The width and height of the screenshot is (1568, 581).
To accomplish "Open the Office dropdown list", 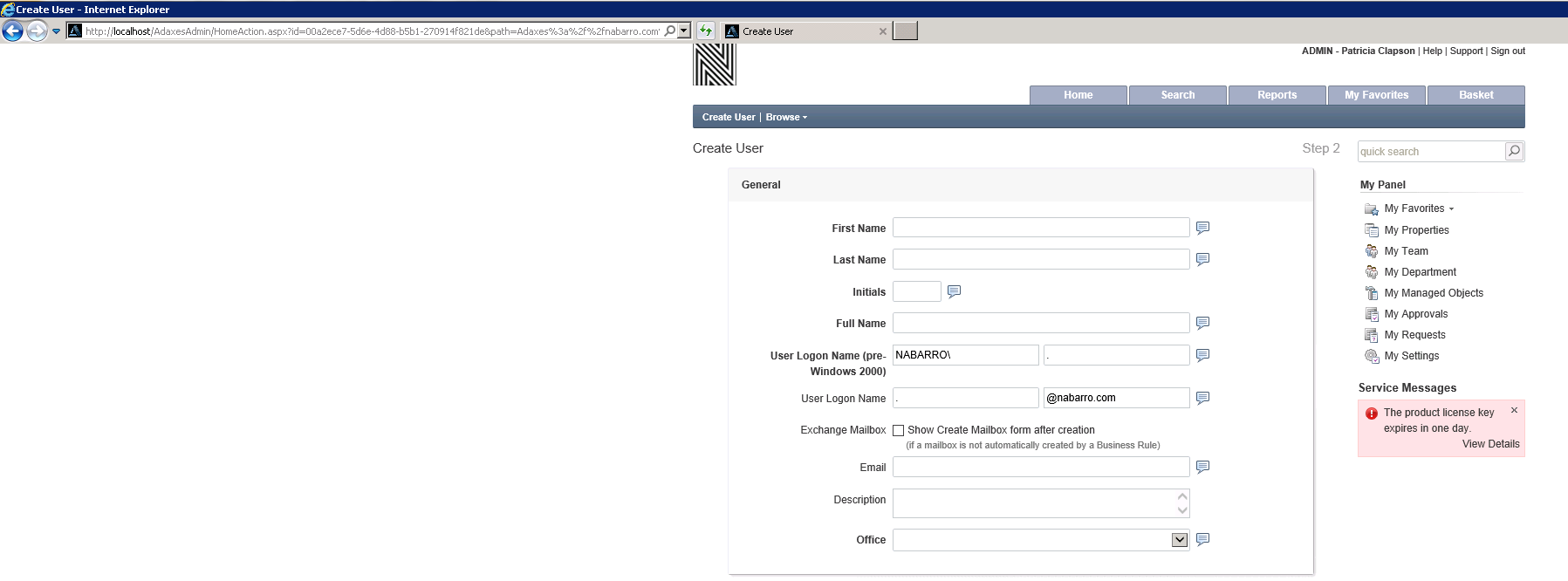I will [x=1180, y=540].
